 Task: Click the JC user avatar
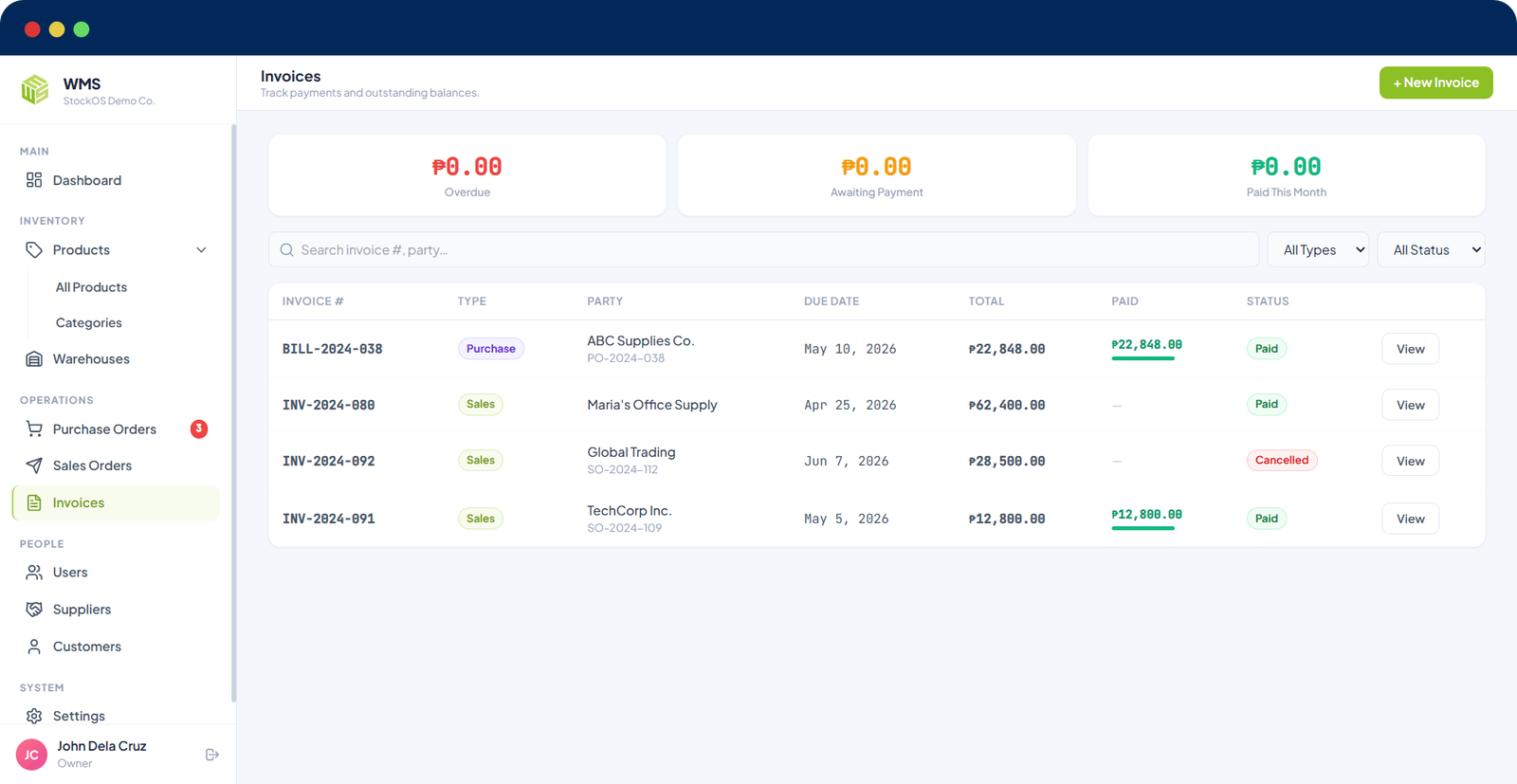pyautogui.click(x=31, y=755)
